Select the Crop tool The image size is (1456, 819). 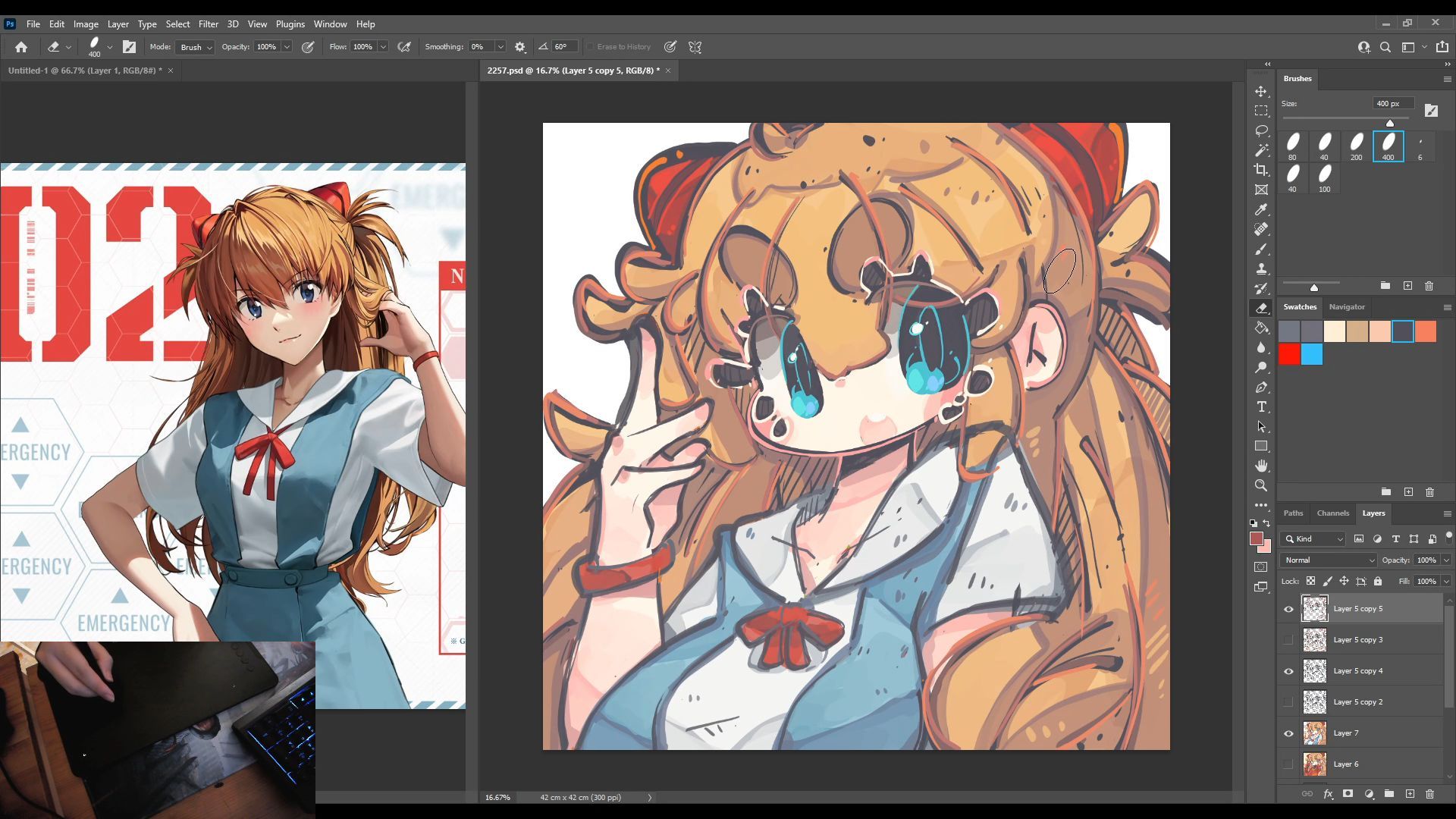(1261, 170)
